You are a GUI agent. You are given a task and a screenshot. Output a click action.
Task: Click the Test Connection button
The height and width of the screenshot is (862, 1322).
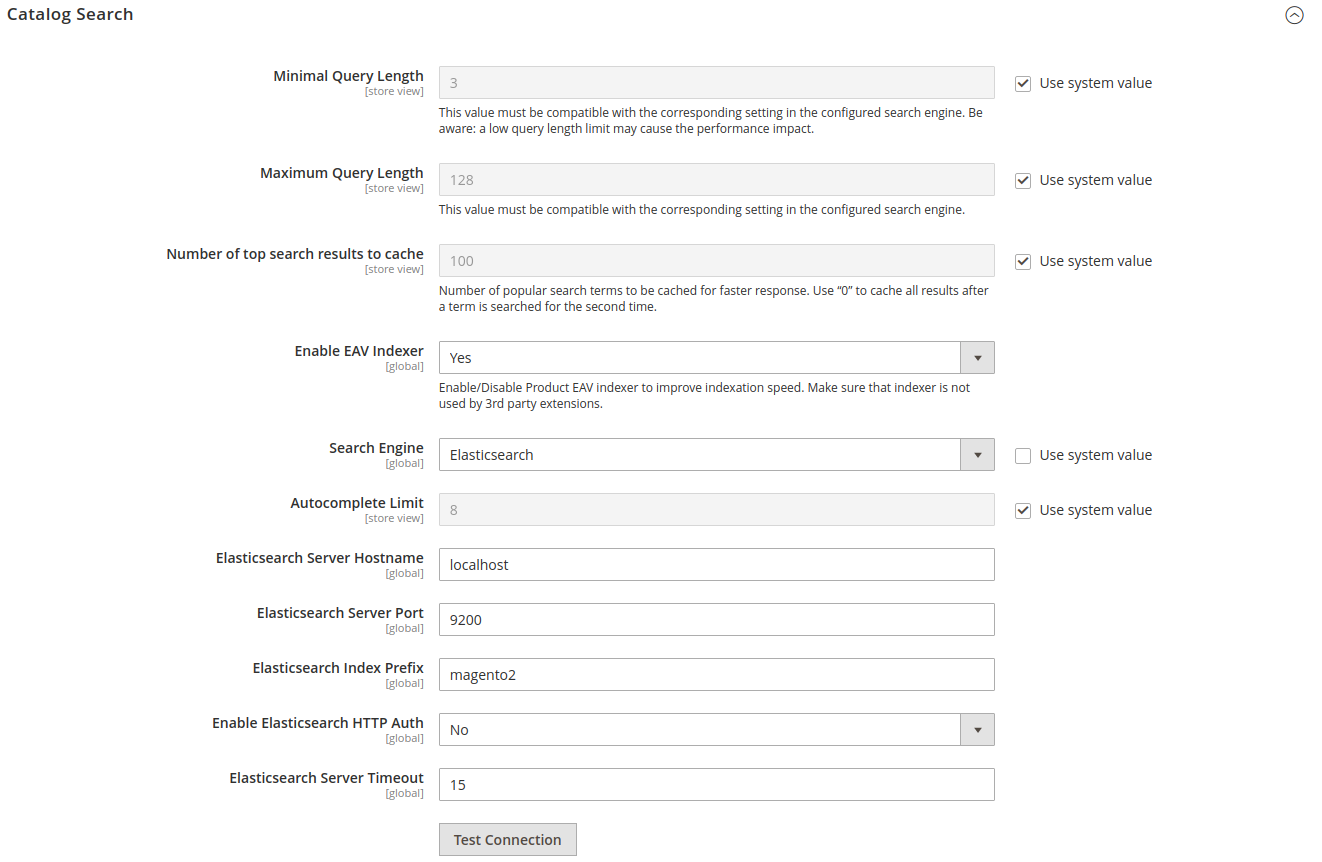[507, 840]
